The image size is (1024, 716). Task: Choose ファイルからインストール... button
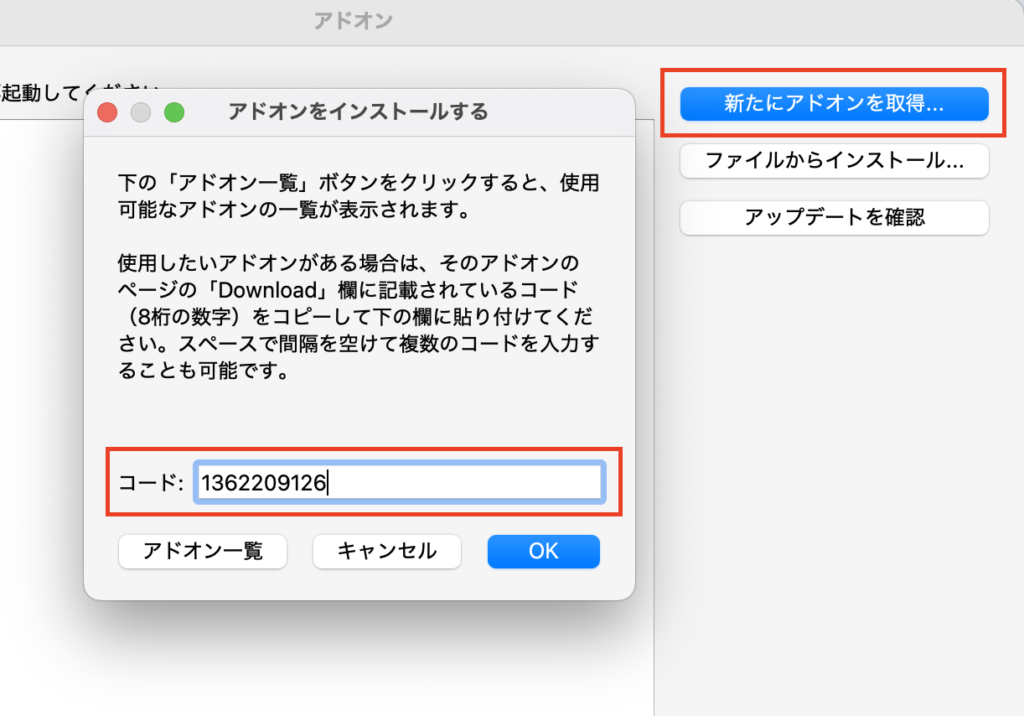coord(834,160)
